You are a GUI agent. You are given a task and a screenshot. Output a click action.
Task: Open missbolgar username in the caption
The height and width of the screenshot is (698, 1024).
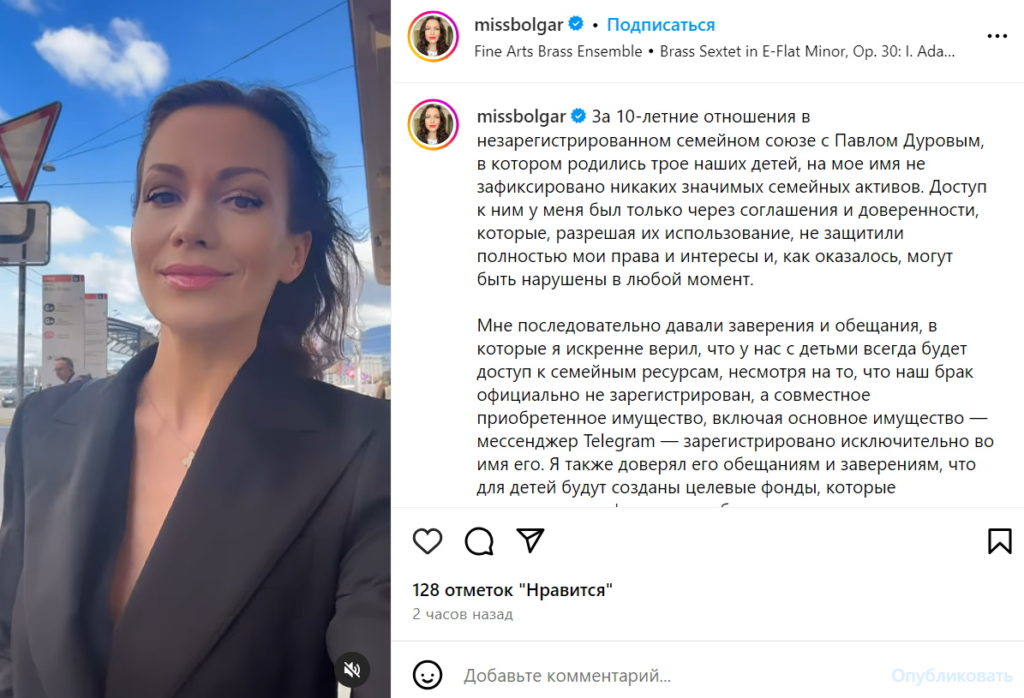(521, 117)
